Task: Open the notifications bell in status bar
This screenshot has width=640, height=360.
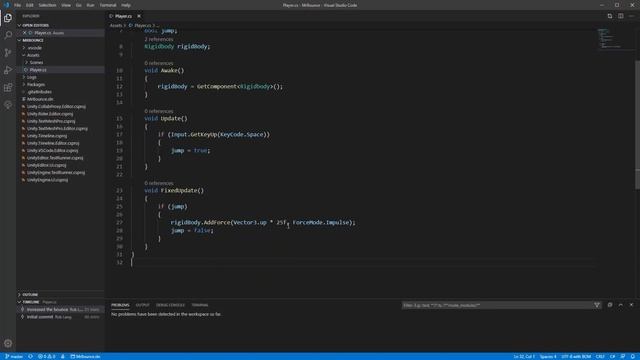Action: point(633,356)
